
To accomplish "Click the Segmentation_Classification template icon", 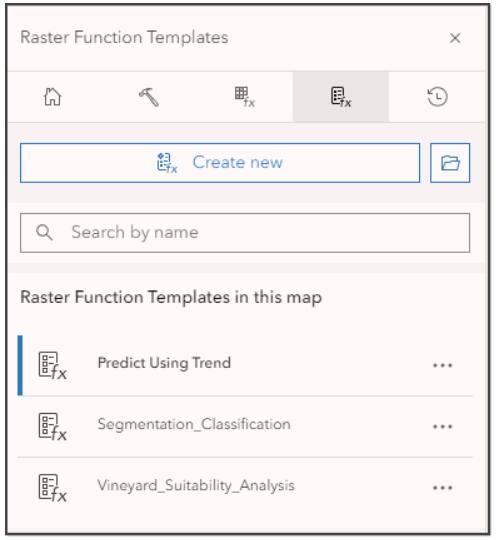I will pos(52,427).
